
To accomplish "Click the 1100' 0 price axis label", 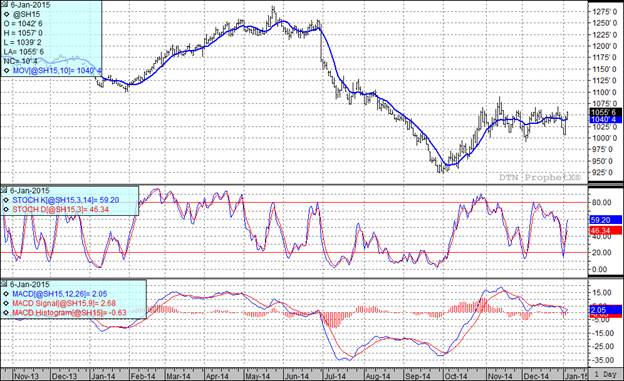I will click(x=604, y=92).
